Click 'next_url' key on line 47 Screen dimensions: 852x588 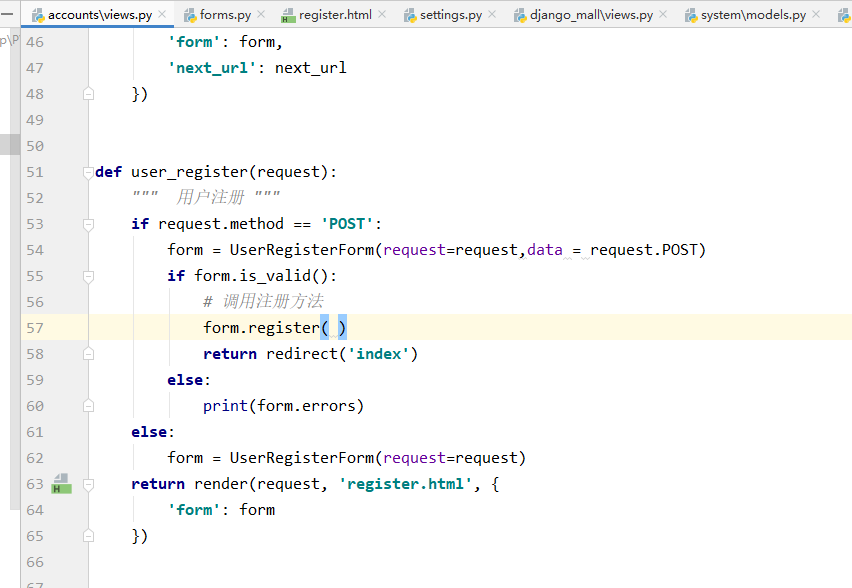211,68
